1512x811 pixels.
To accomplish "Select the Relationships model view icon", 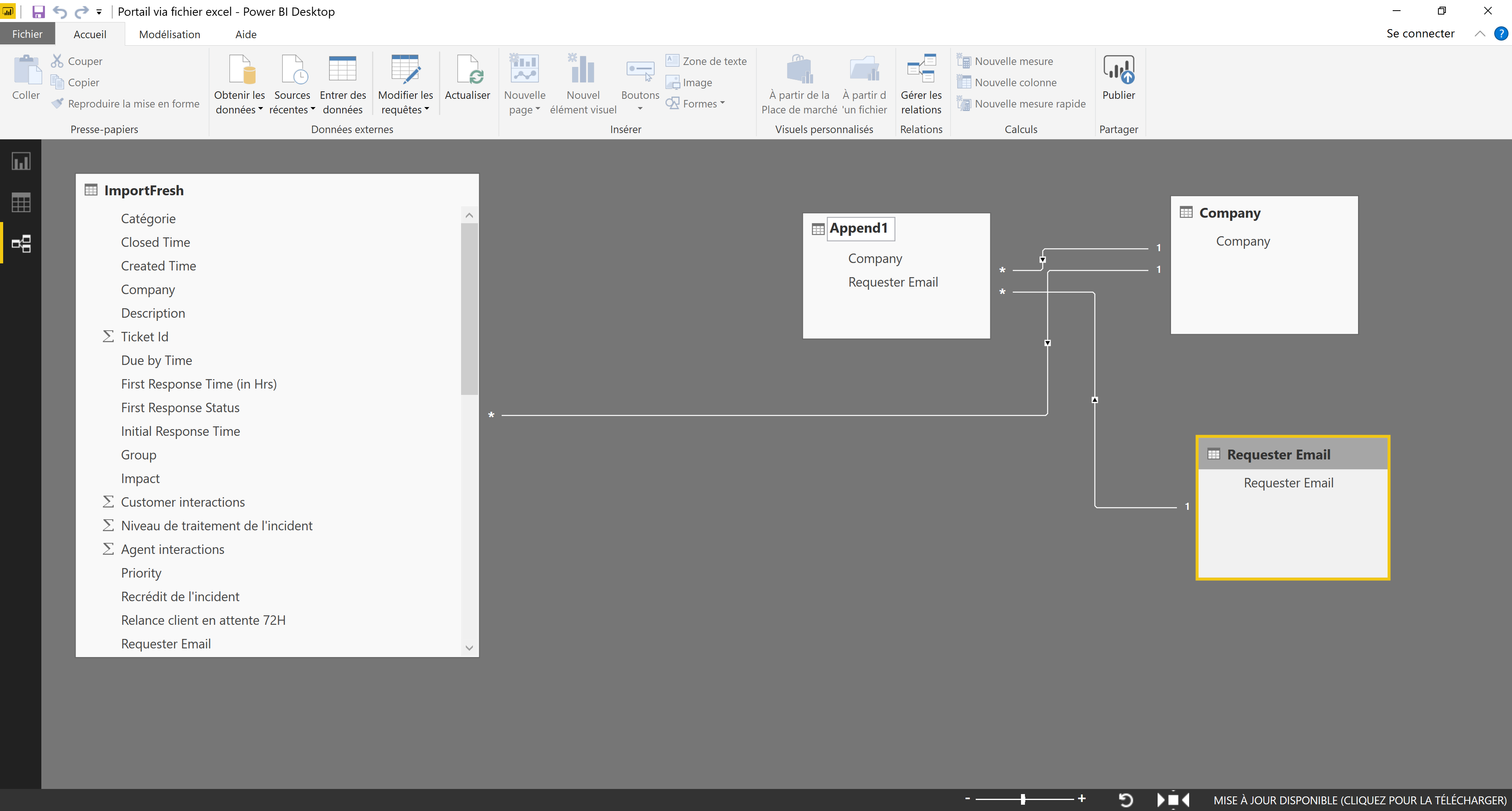I will click(21, 244).
